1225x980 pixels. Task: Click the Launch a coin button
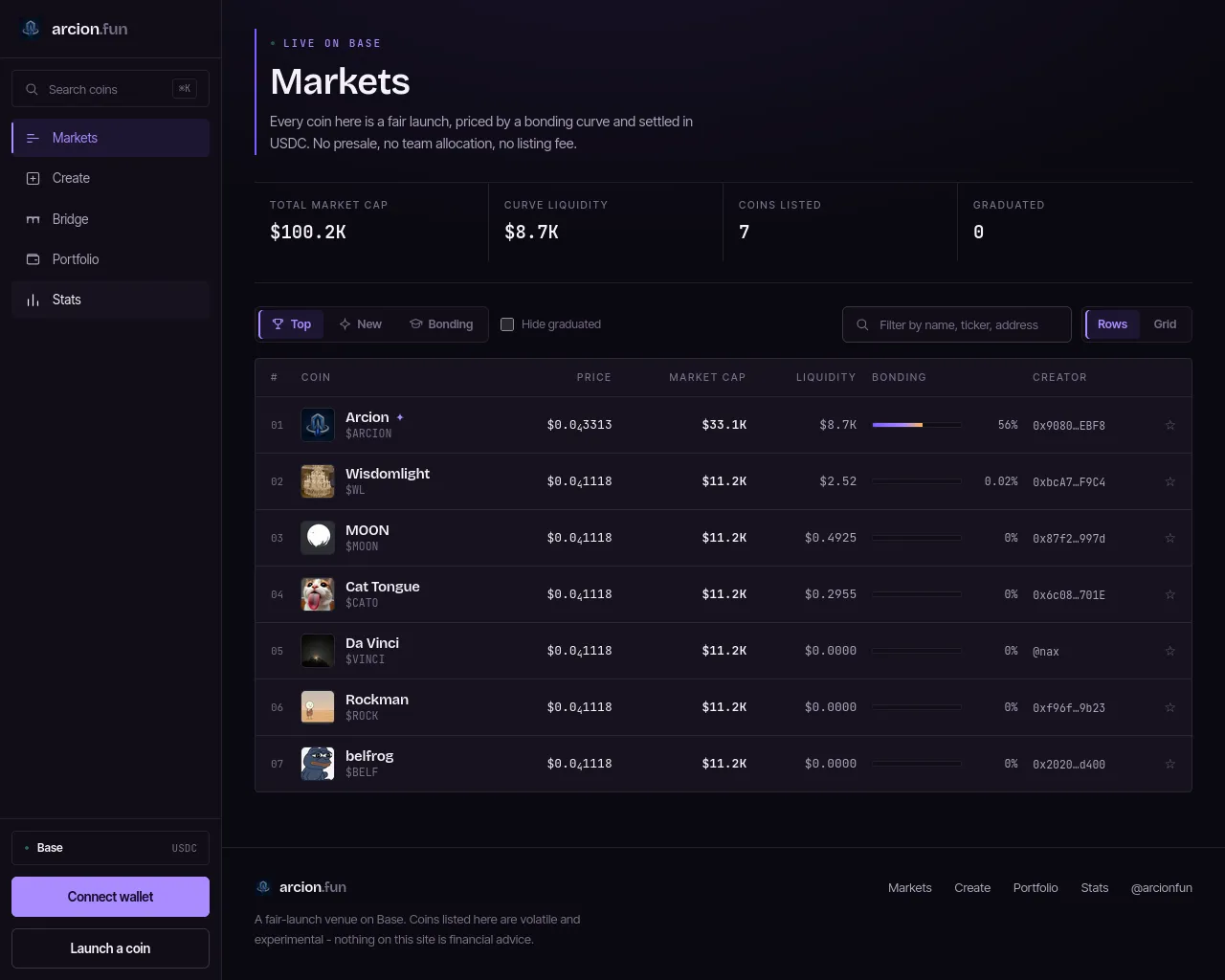(111, 948)
